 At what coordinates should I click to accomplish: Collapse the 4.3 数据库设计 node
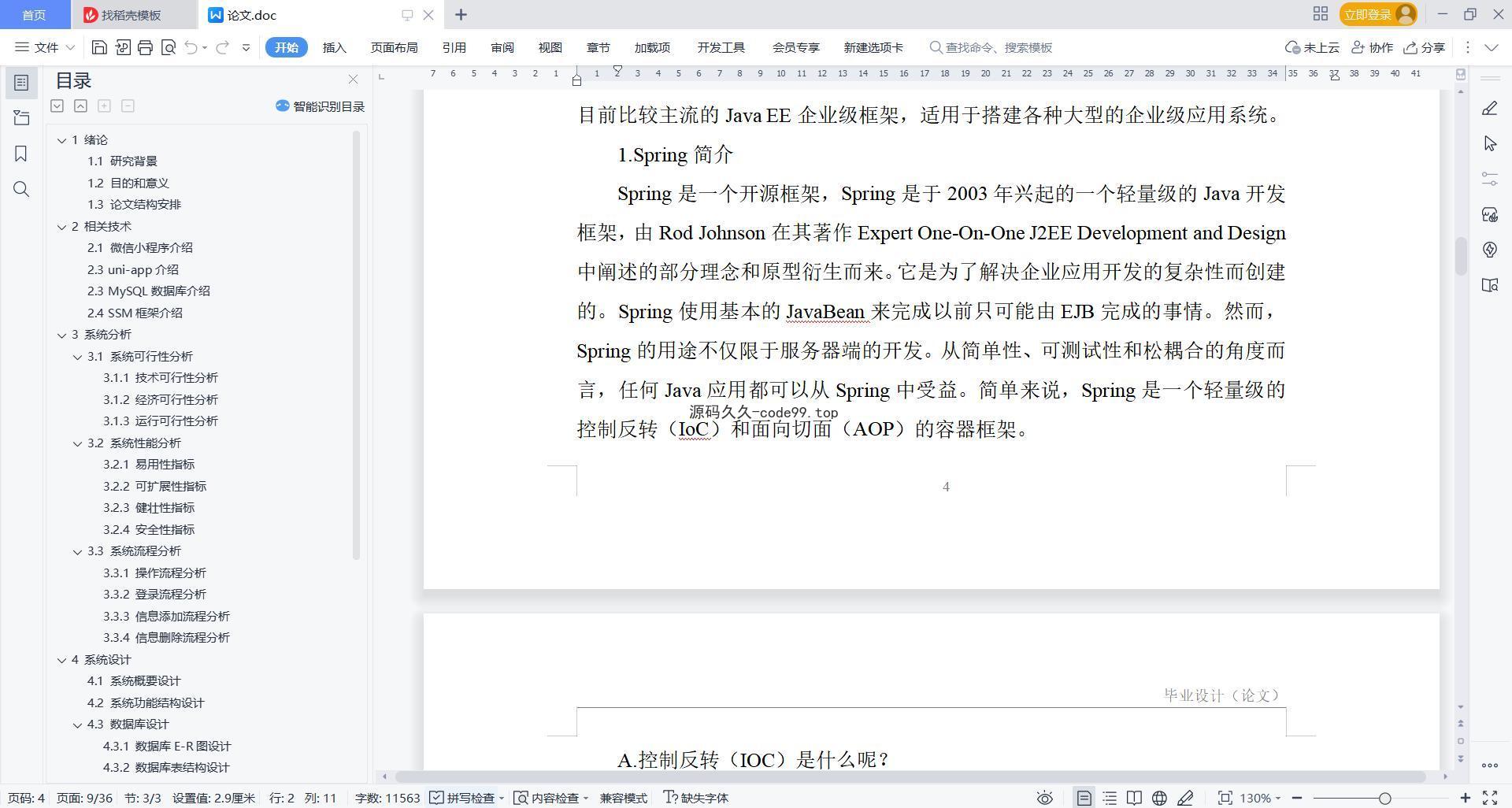[x=77, y=725]
